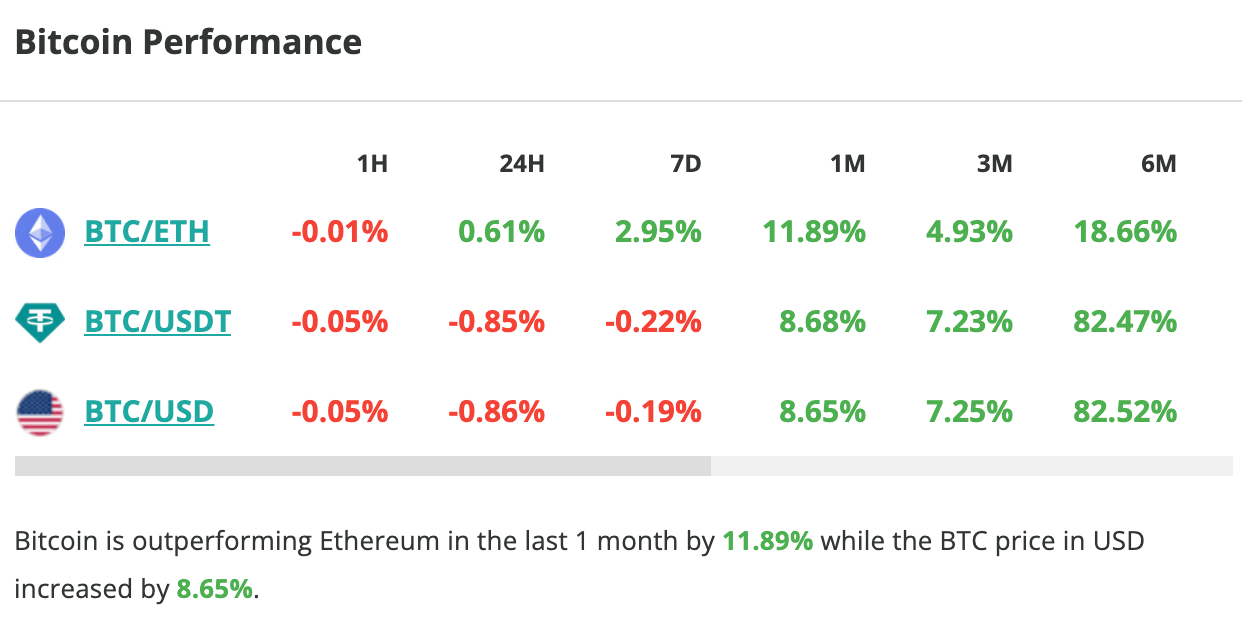Viewport: 1242px width, 642px height.
Task: Click the Bitcoin Performance heading
Action: coord(188,41)
